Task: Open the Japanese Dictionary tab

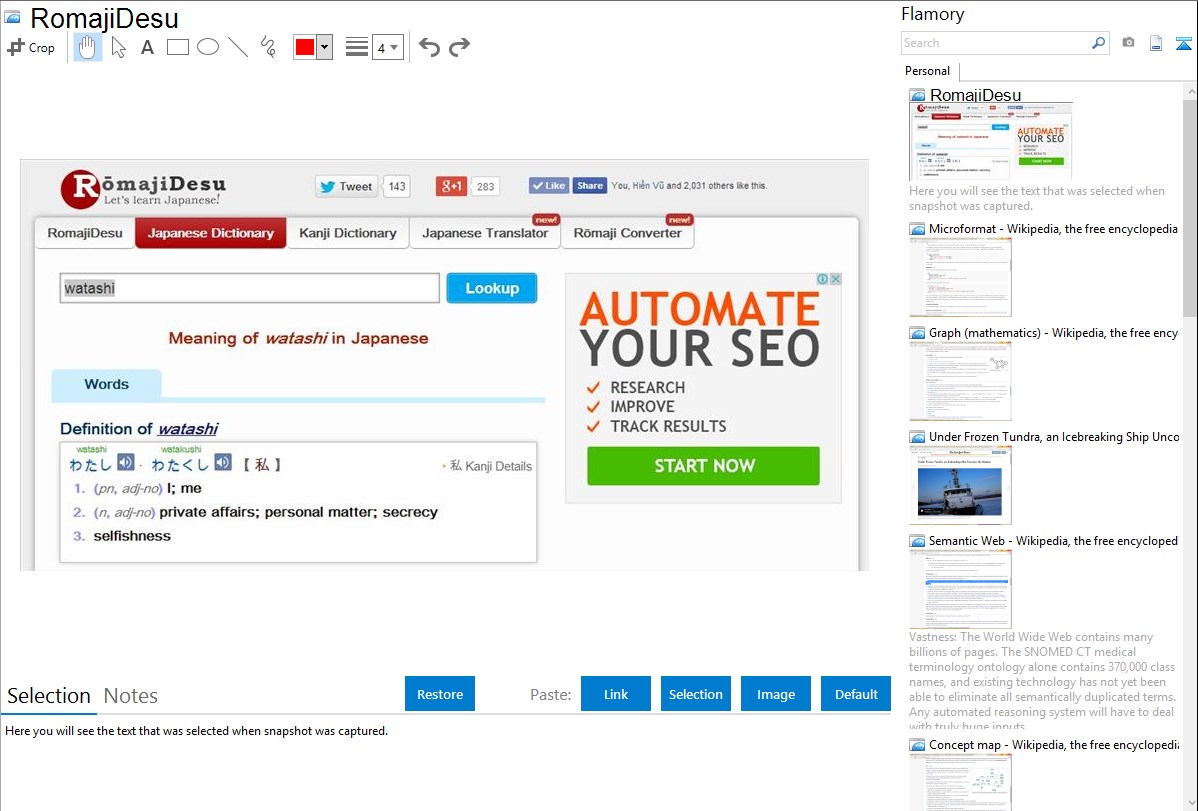Action: [211, 233]
